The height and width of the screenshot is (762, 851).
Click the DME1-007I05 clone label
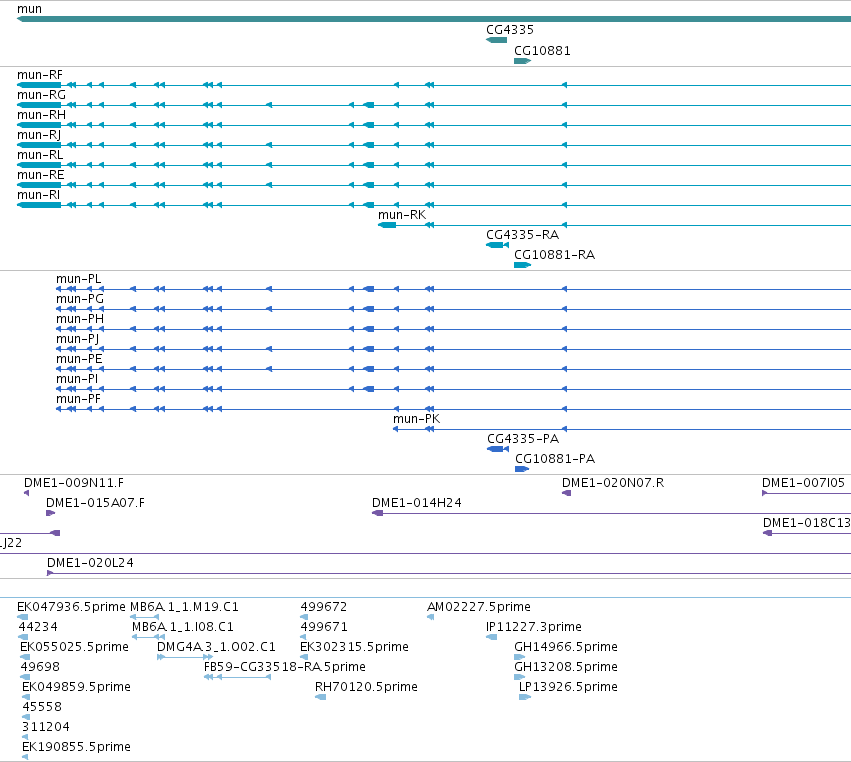point(803,483)
